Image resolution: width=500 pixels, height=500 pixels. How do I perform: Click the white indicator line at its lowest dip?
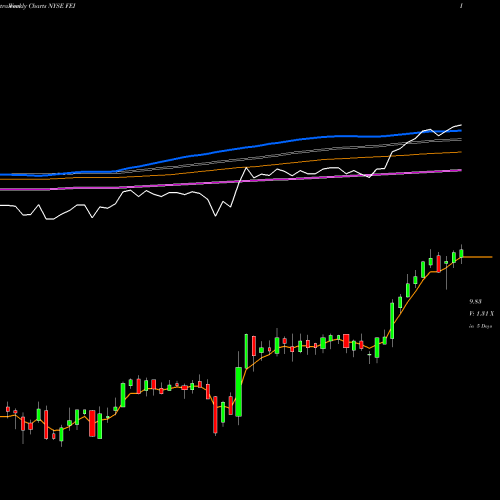pyautogui.click(x=50, y=219)
